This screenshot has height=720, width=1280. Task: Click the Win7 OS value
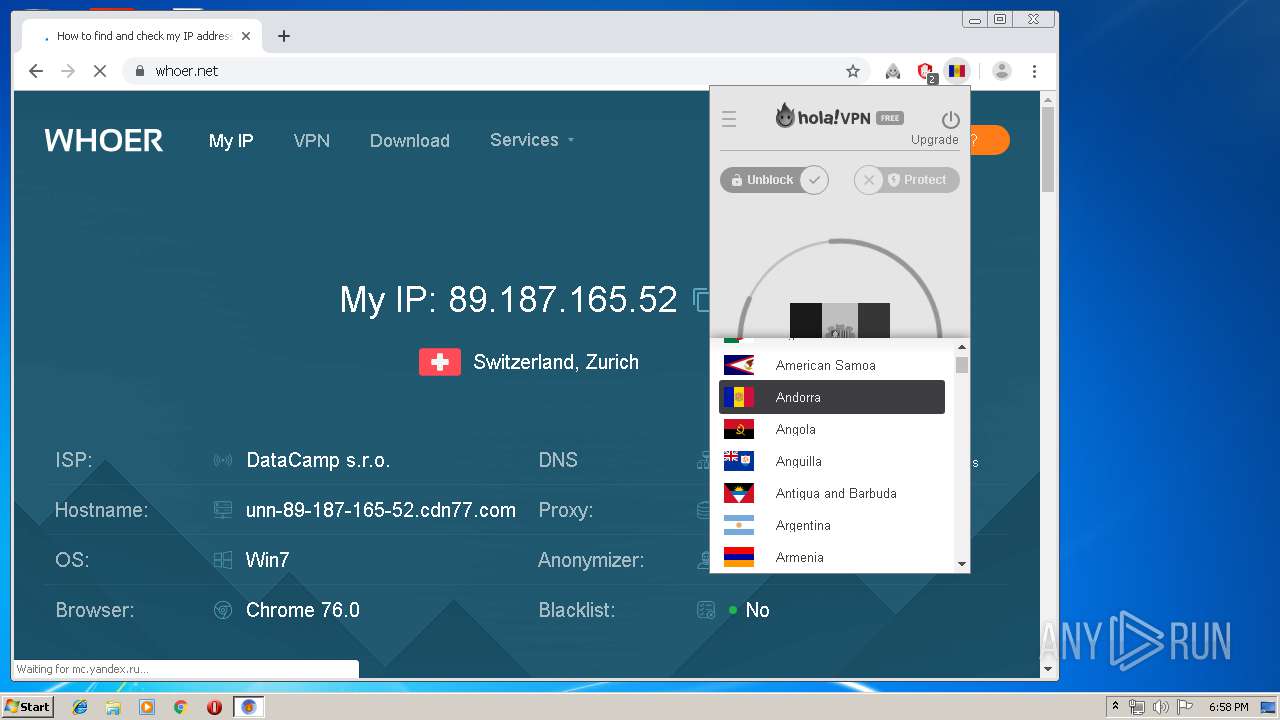268,560
